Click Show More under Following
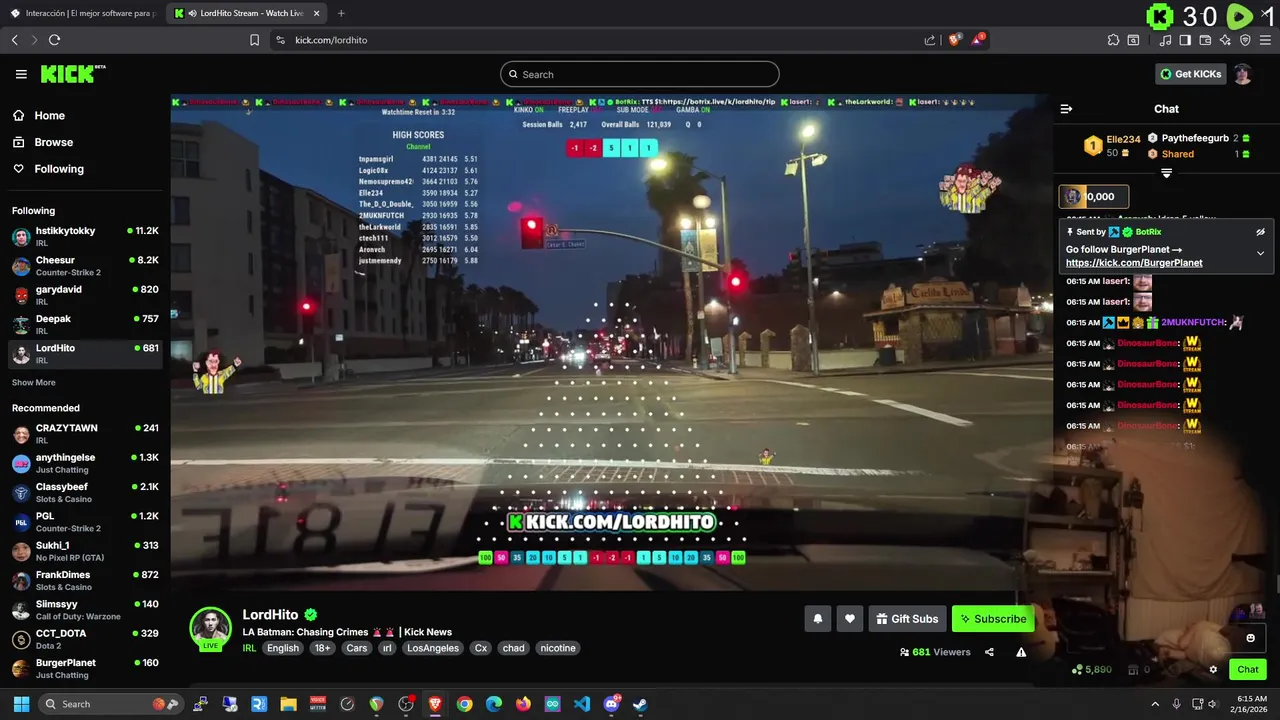The width and height of the screenshot is (1280, 720). (x=34, y=383)
